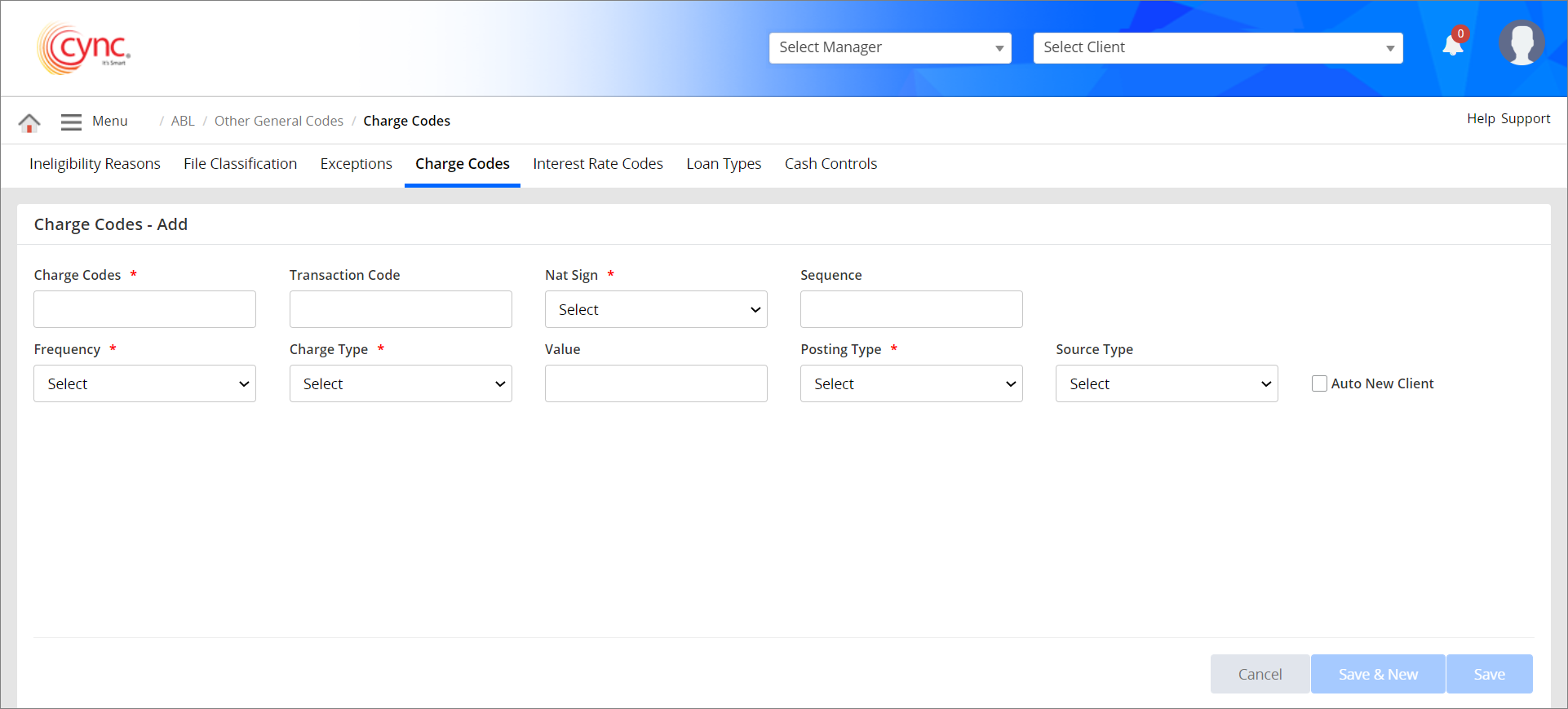Switch to the Interest Rate Codes tab
1568x709 pixels.
click(598, 164)
